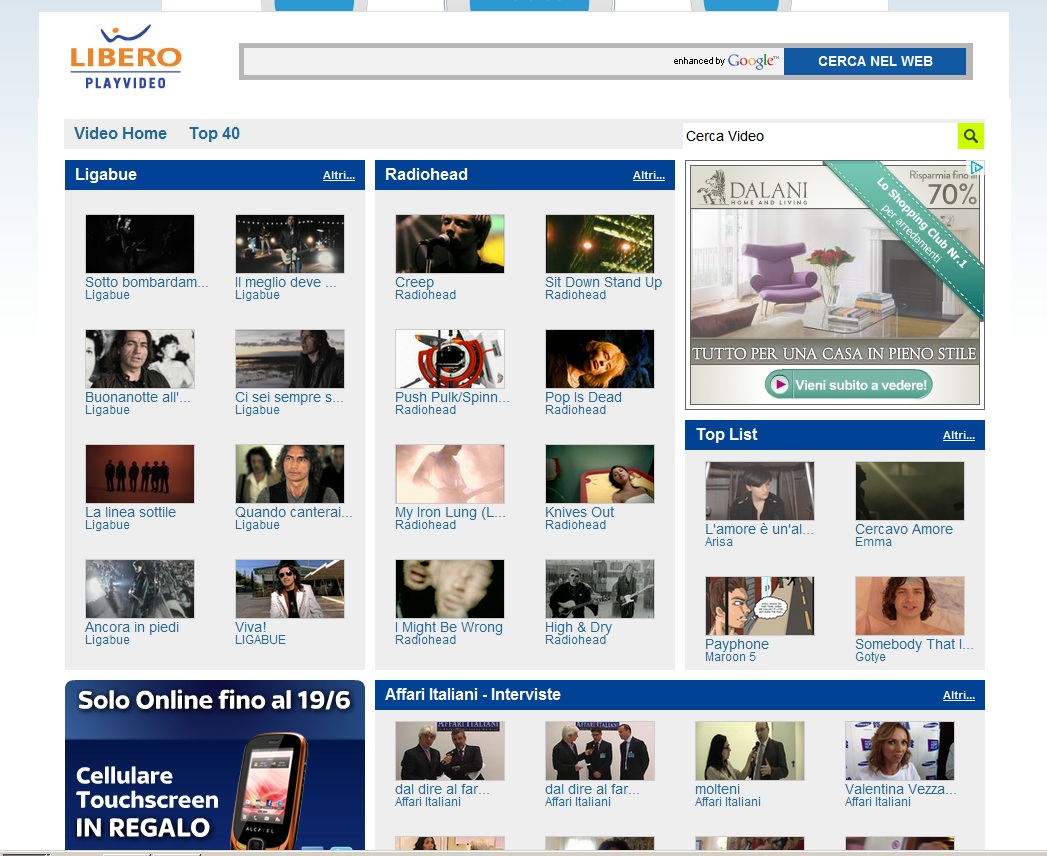Click the Creep title link
The width and height of the screenshot is (1047, 856).
point(414,282)
